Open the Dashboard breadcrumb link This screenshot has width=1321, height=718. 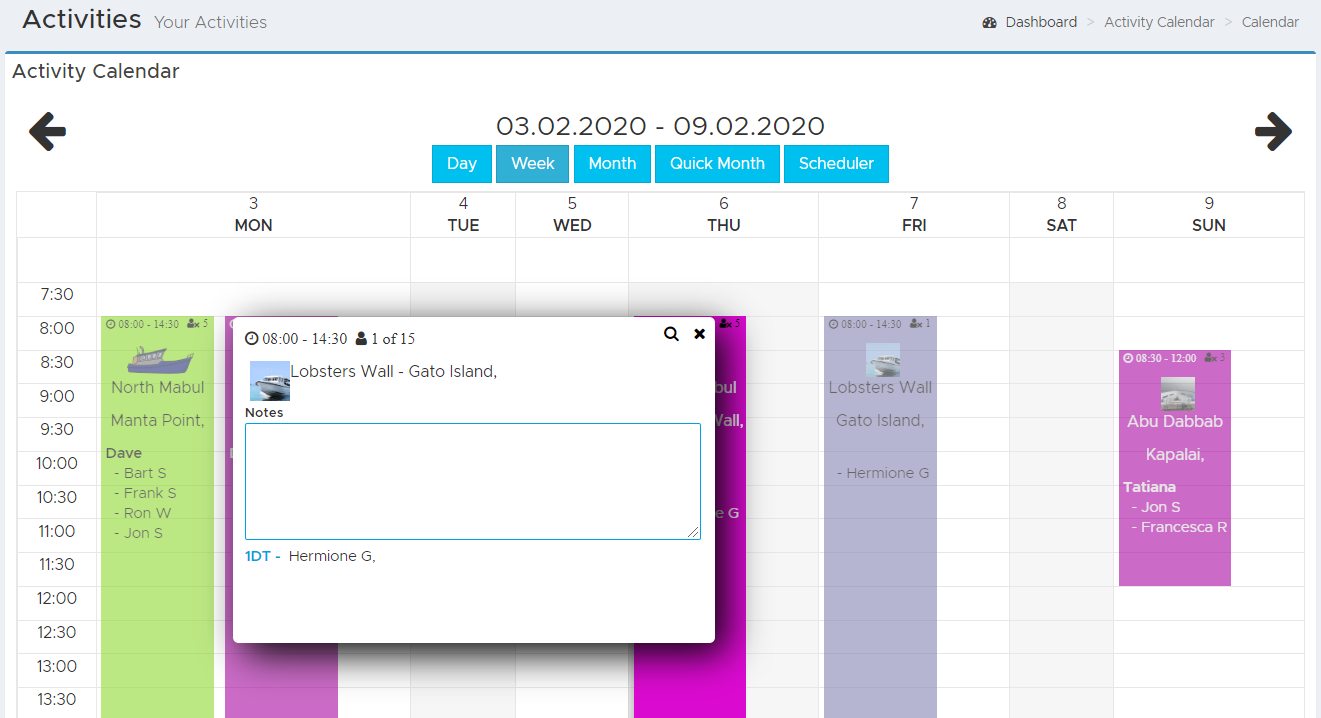coord(1041,22)
